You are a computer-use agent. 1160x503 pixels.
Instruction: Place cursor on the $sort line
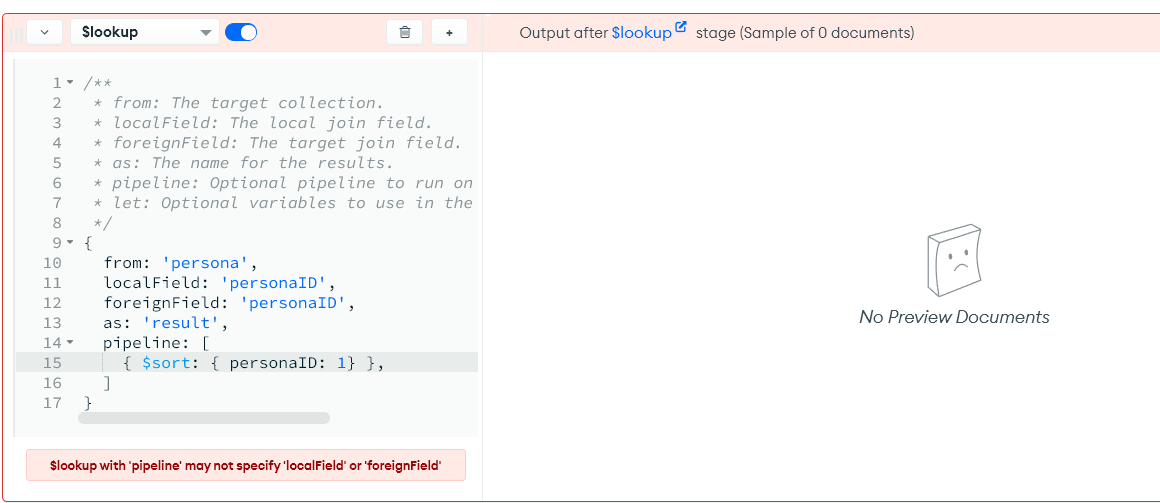(247, 362)
